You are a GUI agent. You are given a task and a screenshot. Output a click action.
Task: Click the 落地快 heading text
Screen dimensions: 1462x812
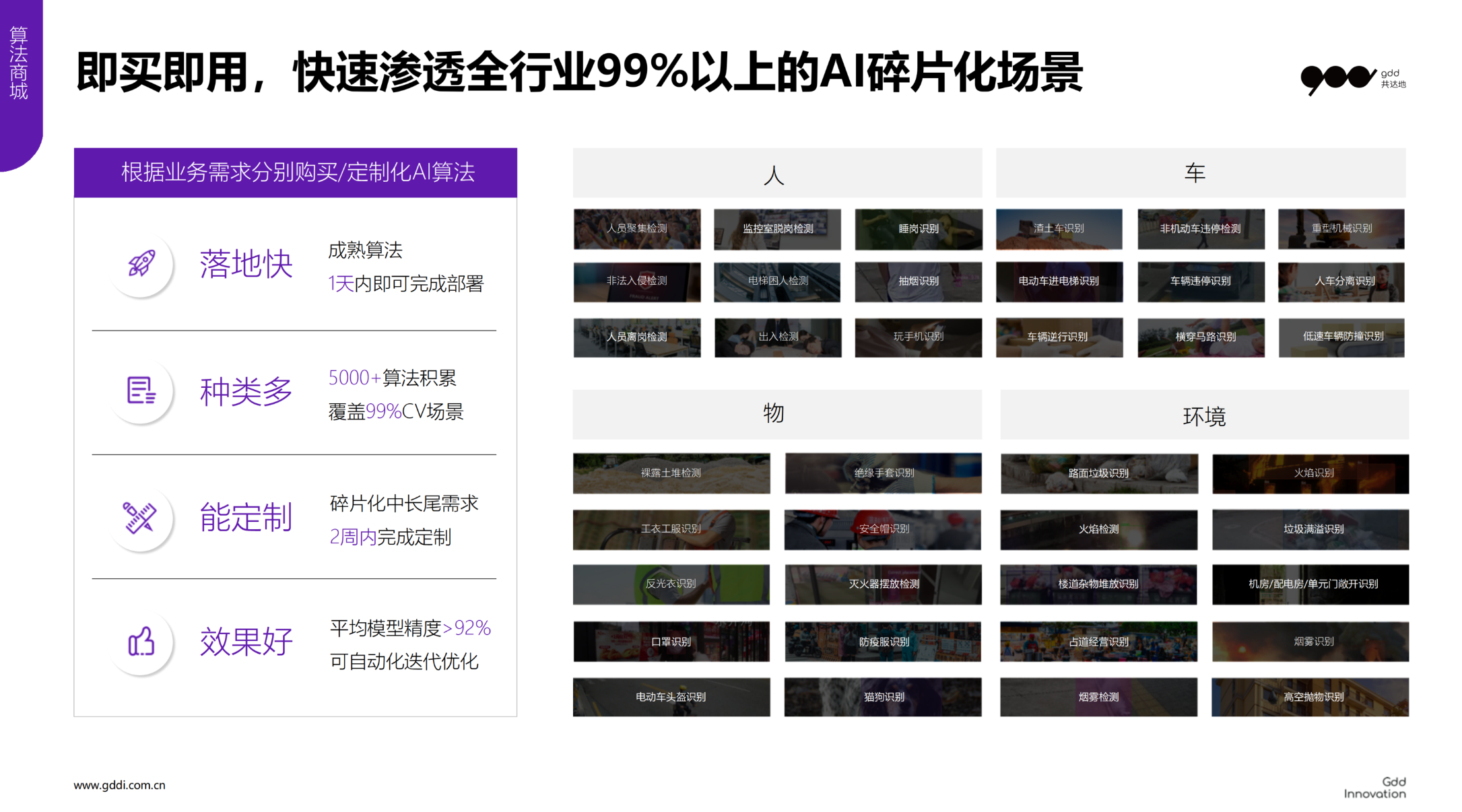tap(246, 264)
